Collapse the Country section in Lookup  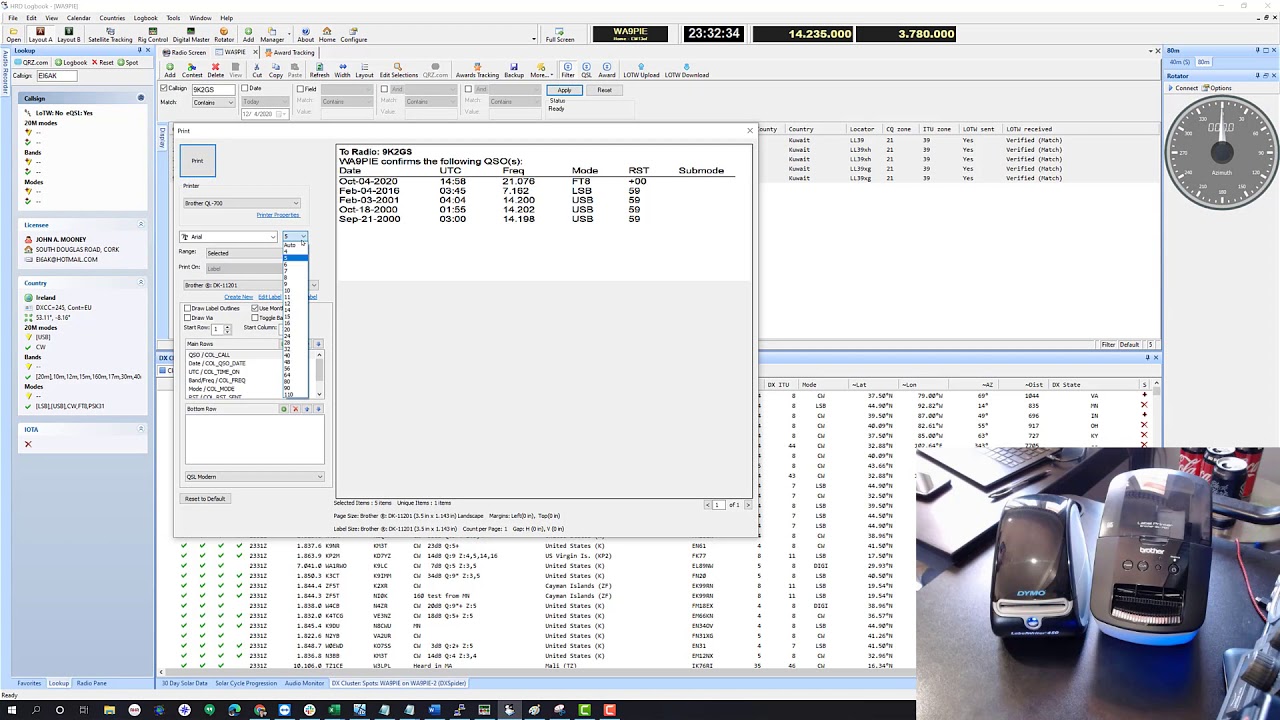pyautogui.click(x=140, y=283)
